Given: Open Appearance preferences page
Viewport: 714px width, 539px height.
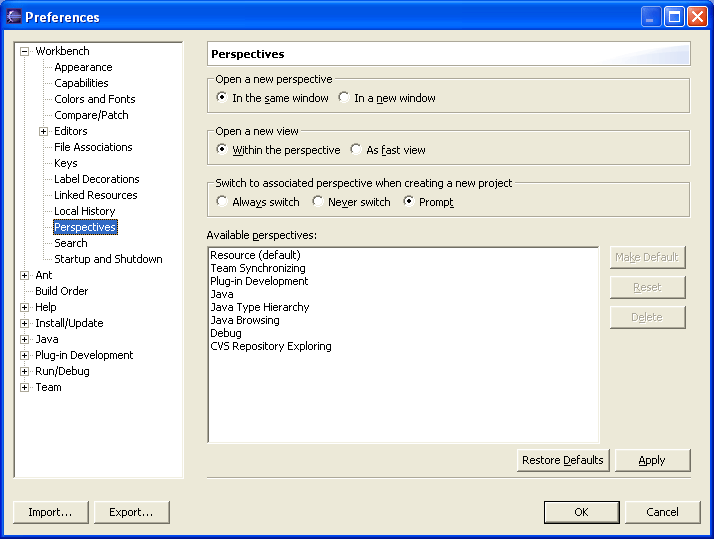Looking at the screenshot, I should [83, 67].
